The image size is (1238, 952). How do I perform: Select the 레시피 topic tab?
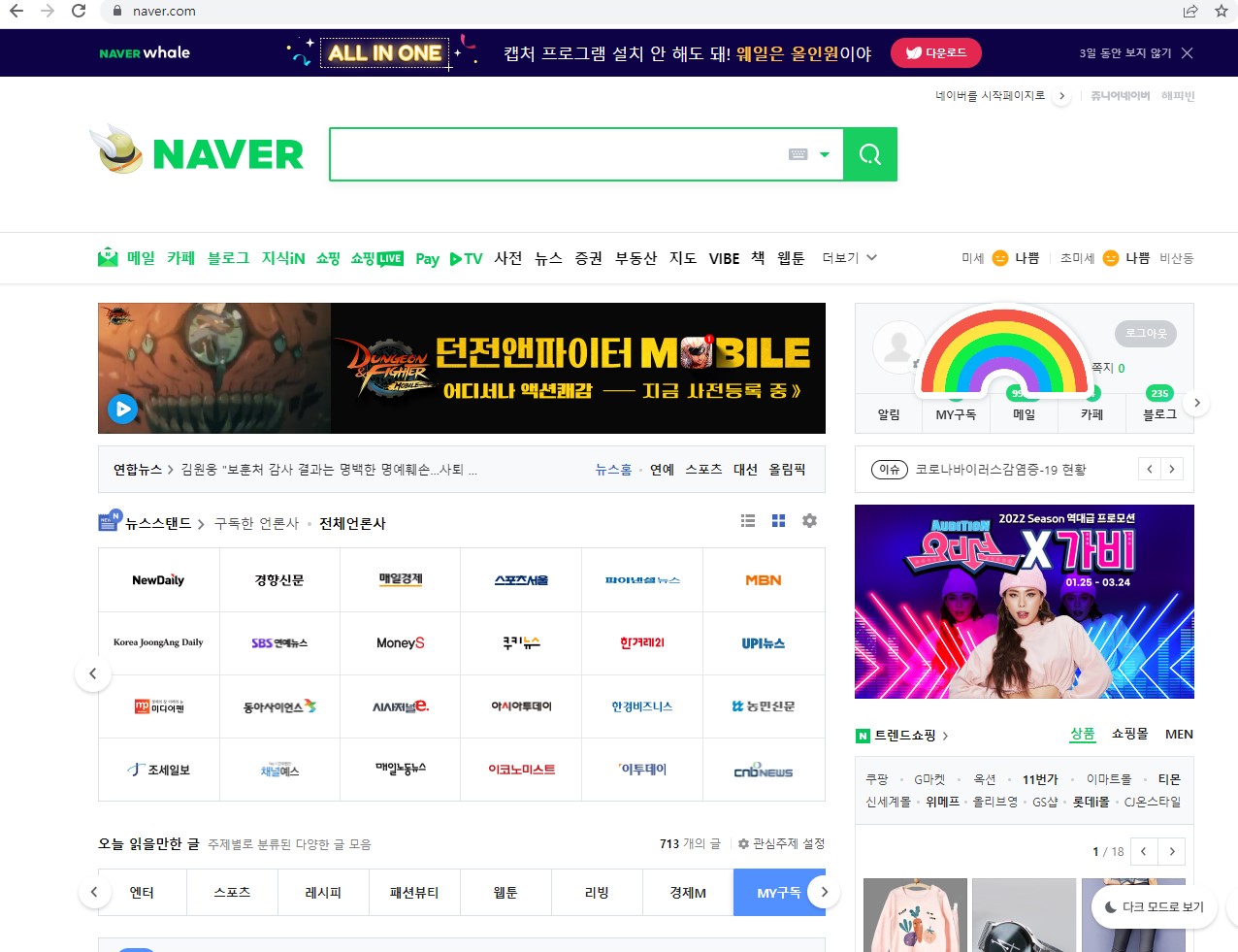pyautogui.click(x=323, y=892)
